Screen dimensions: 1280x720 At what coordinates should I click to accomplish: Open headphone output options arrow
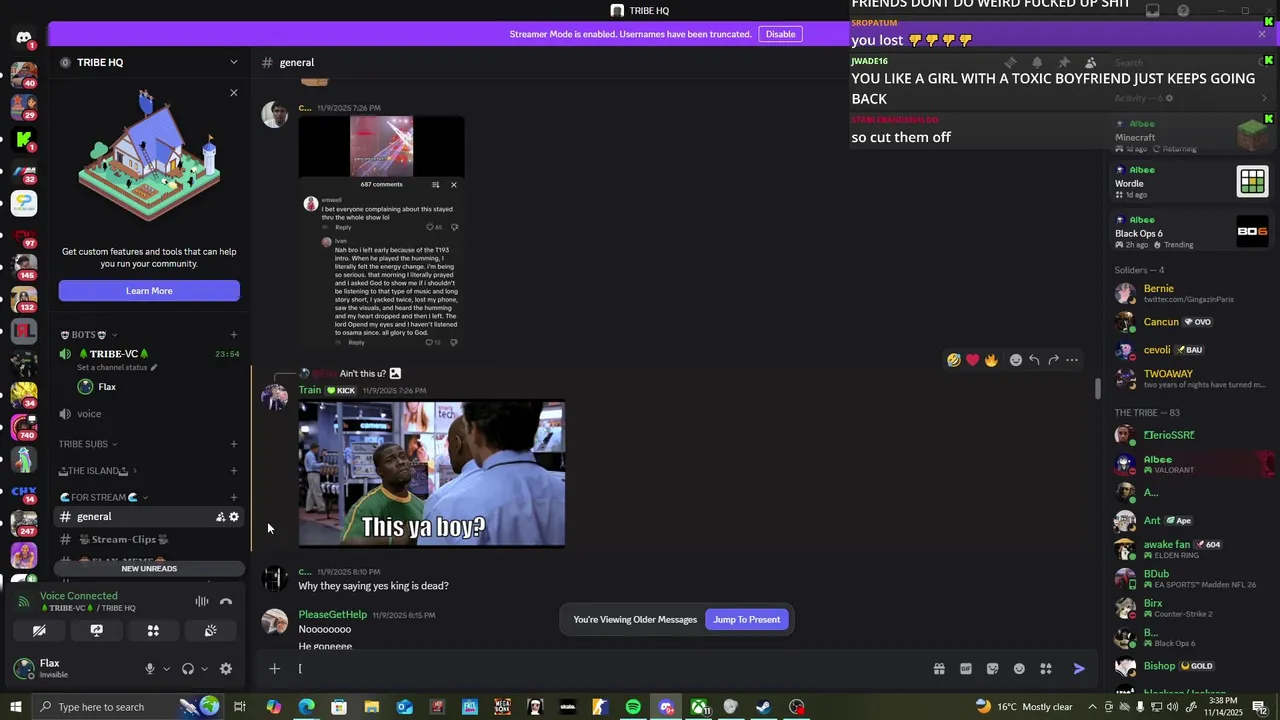pyautogui.click(x=204, y=669)
